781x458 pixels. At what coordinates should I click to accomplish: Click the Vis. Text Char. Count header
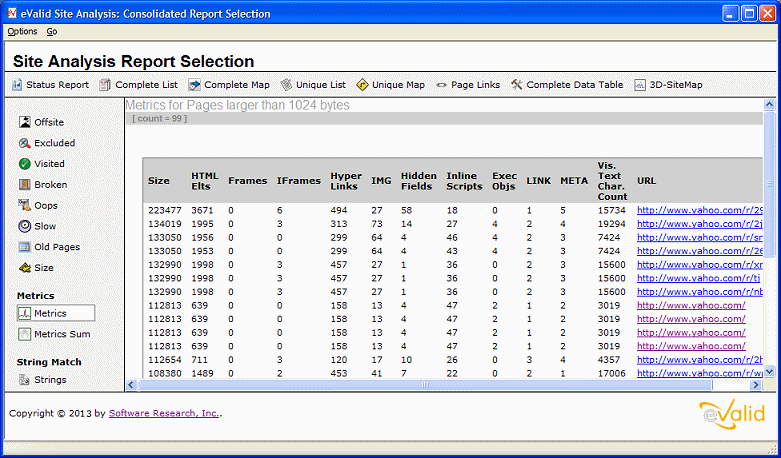(x=613, y=181)
